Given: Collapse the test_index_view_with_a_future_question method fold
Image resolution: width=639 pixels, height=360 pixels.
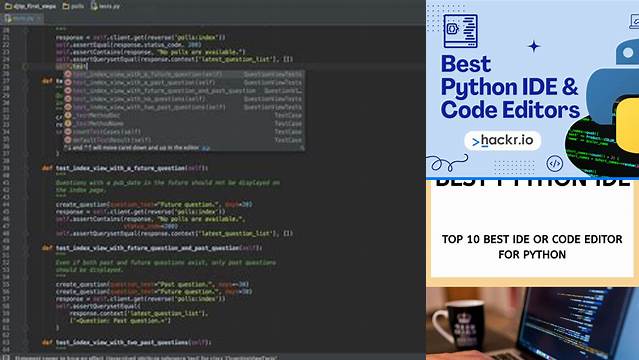Looking at the screenshot, I should [25, 168].
